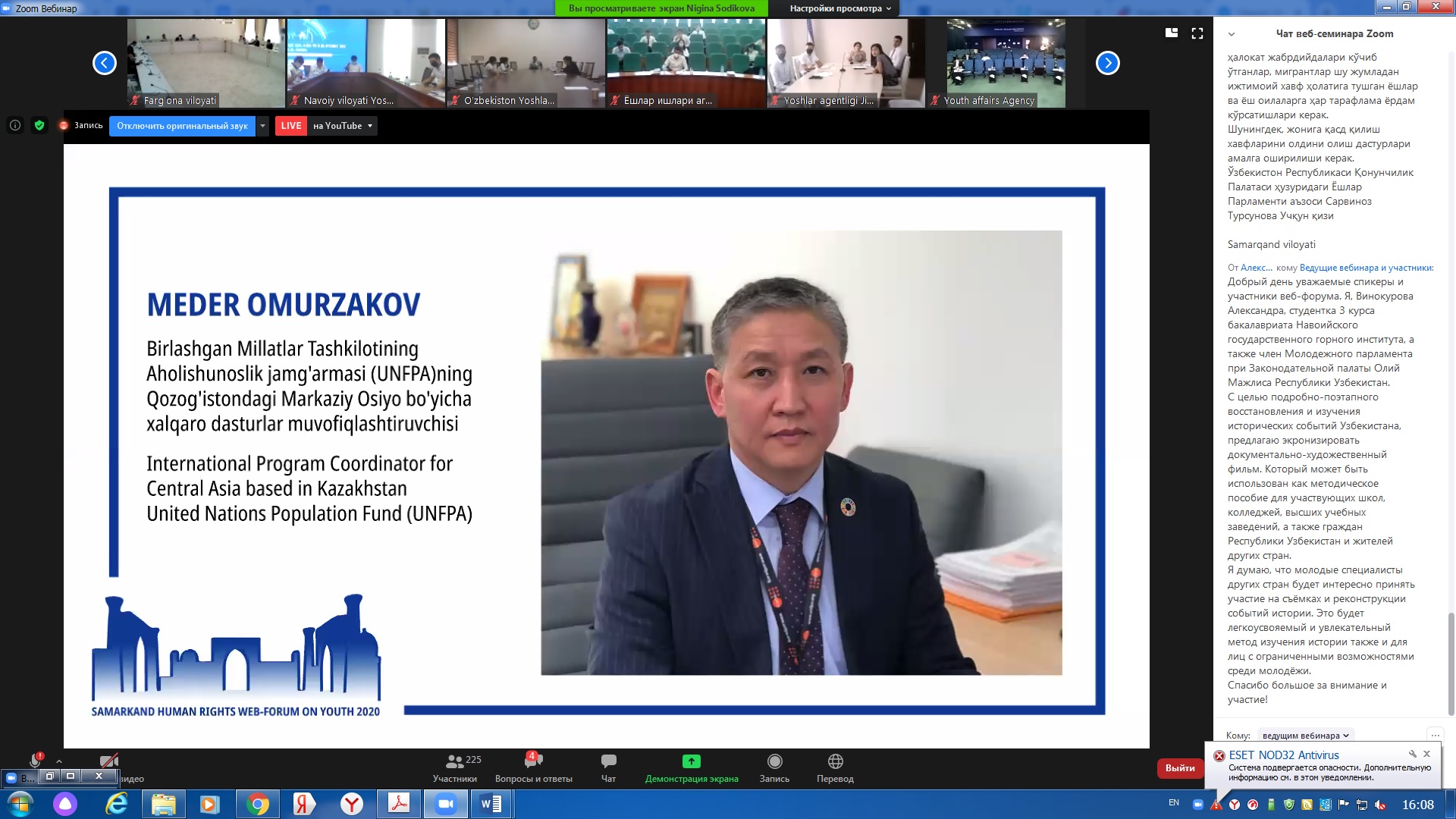Open more chat options ellipsis
This screenshot has width=1456, height=819.
pyautogui.click(x=1436, y=736)
